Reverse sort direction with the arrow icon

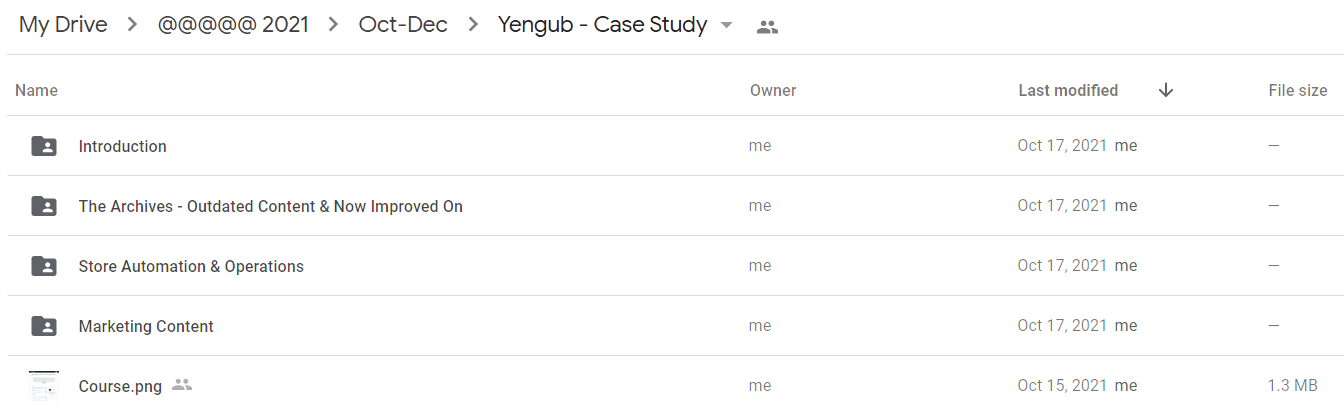[x=1165, y=90]
